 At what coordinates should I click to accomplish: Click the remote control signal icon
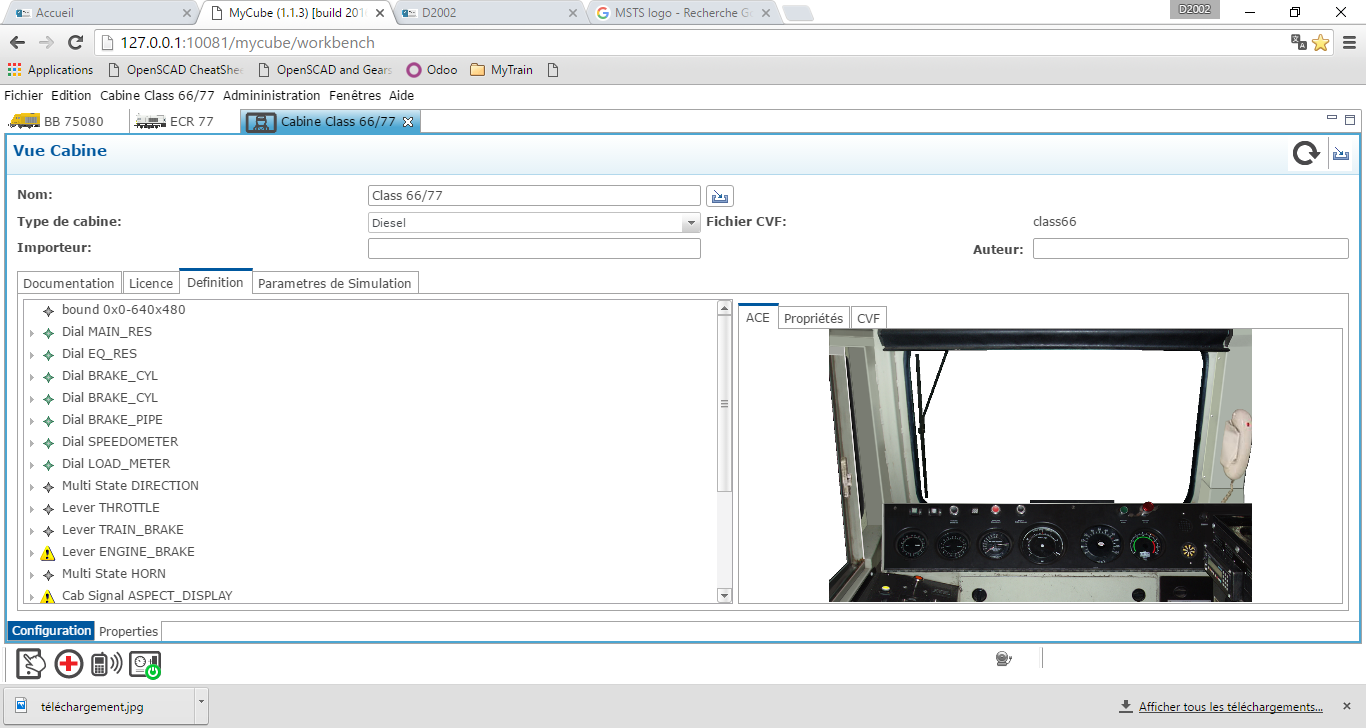(107, 664)
